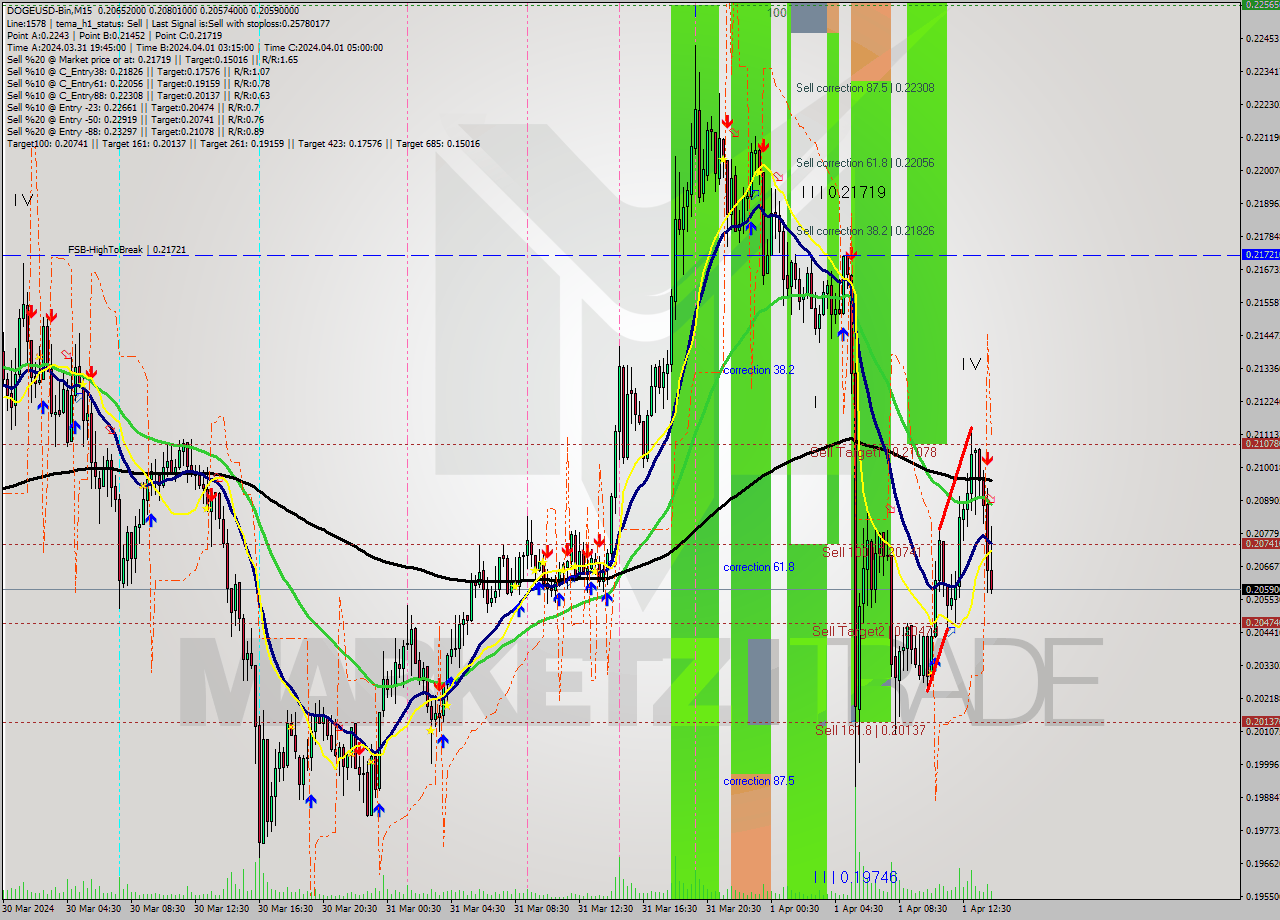Viewport: 1280px width, 920px height.
Task: Select the I V wave label at left
Action: point(24,201)
